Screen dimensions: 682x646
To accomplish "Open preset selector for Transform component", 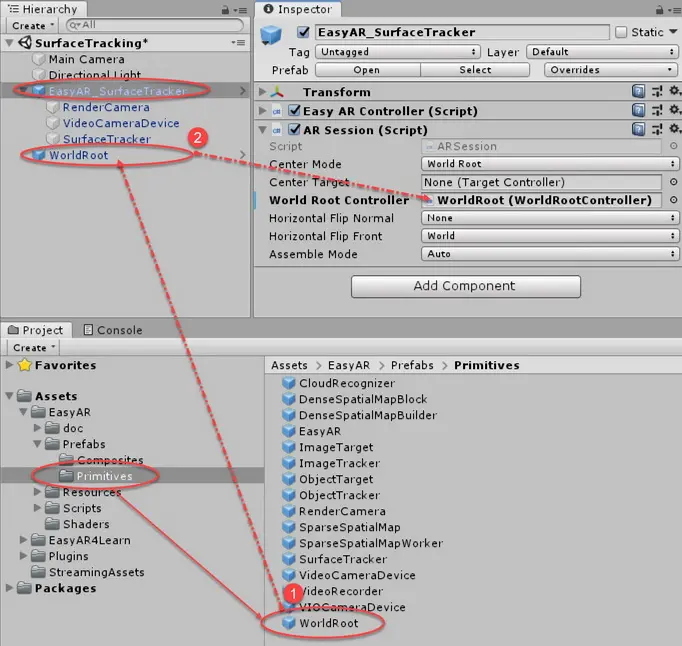I will point(657,91).
